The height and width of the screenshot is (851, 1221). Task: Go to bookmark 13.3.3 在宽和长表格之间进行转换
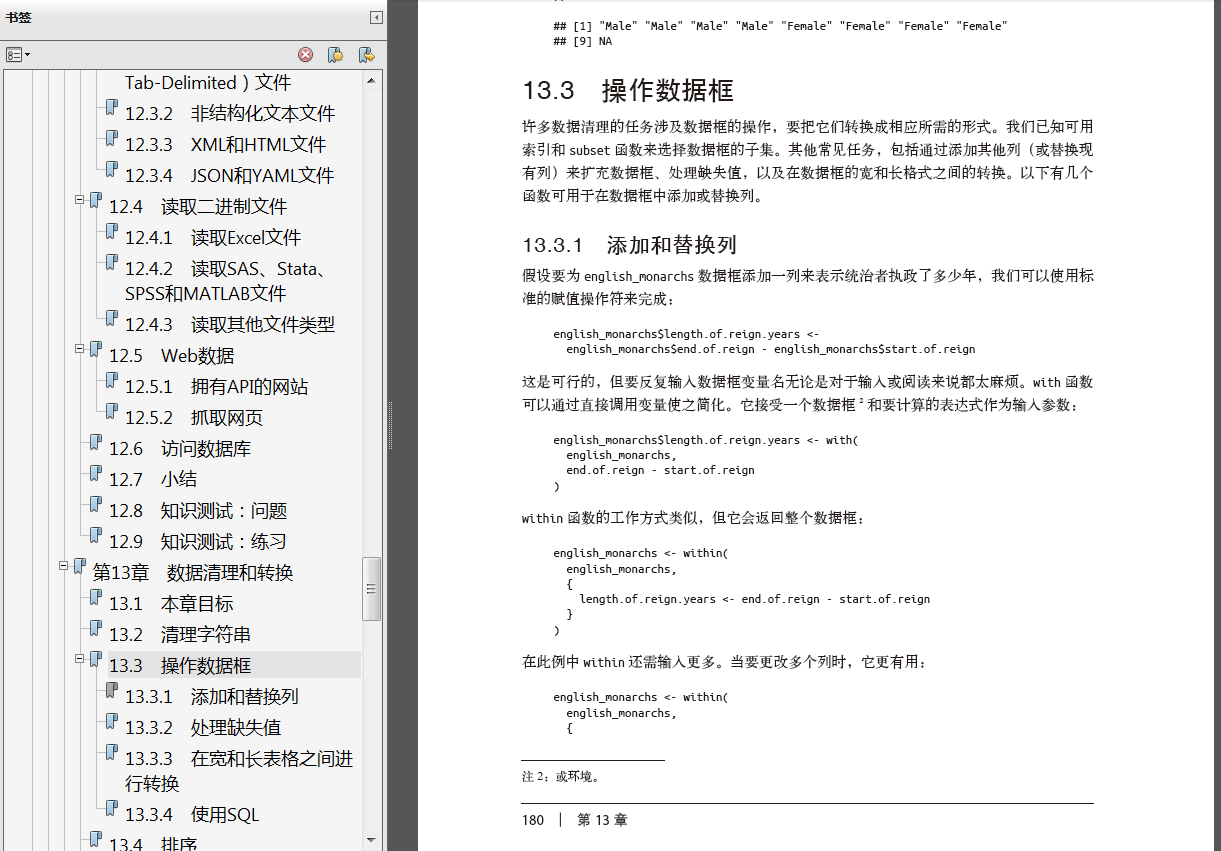239,771
